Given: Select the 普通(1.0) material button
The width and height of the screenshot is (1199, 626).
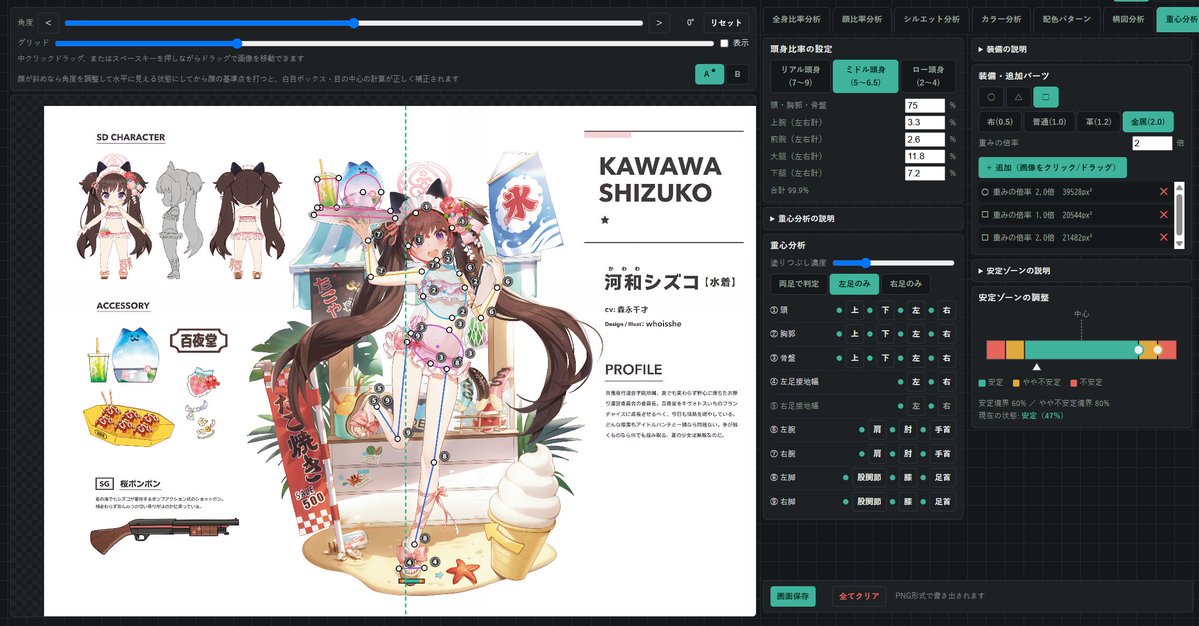Looking at the screenshot, I should 1049,122.
